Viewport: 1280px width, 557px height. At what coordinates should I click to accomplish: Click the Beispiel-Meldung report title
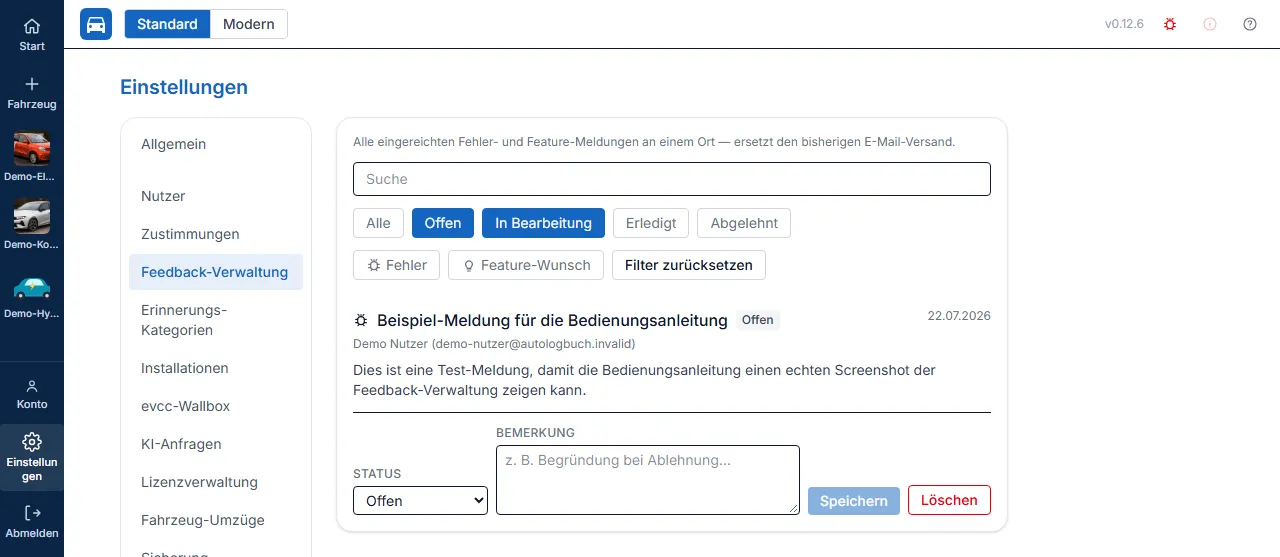552,320
